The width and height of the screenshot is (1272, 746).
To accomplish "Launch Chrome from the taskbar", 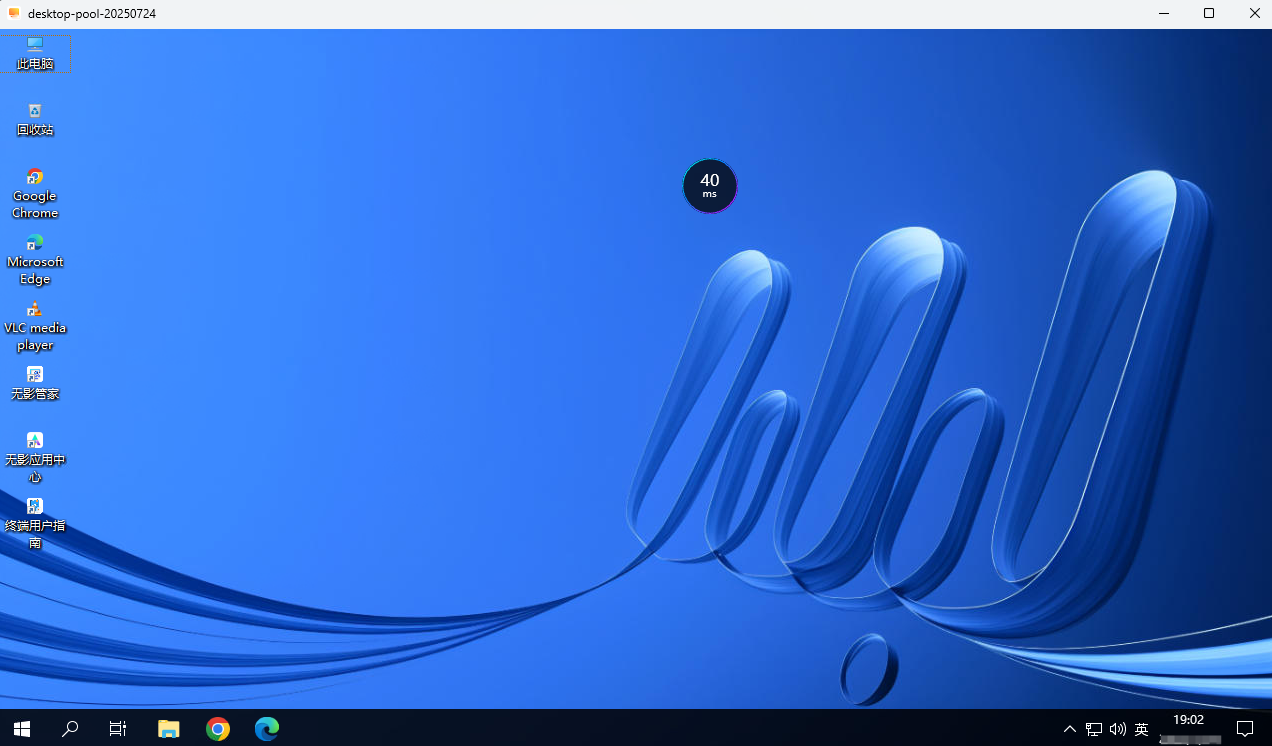I will (x=217, y=729).
